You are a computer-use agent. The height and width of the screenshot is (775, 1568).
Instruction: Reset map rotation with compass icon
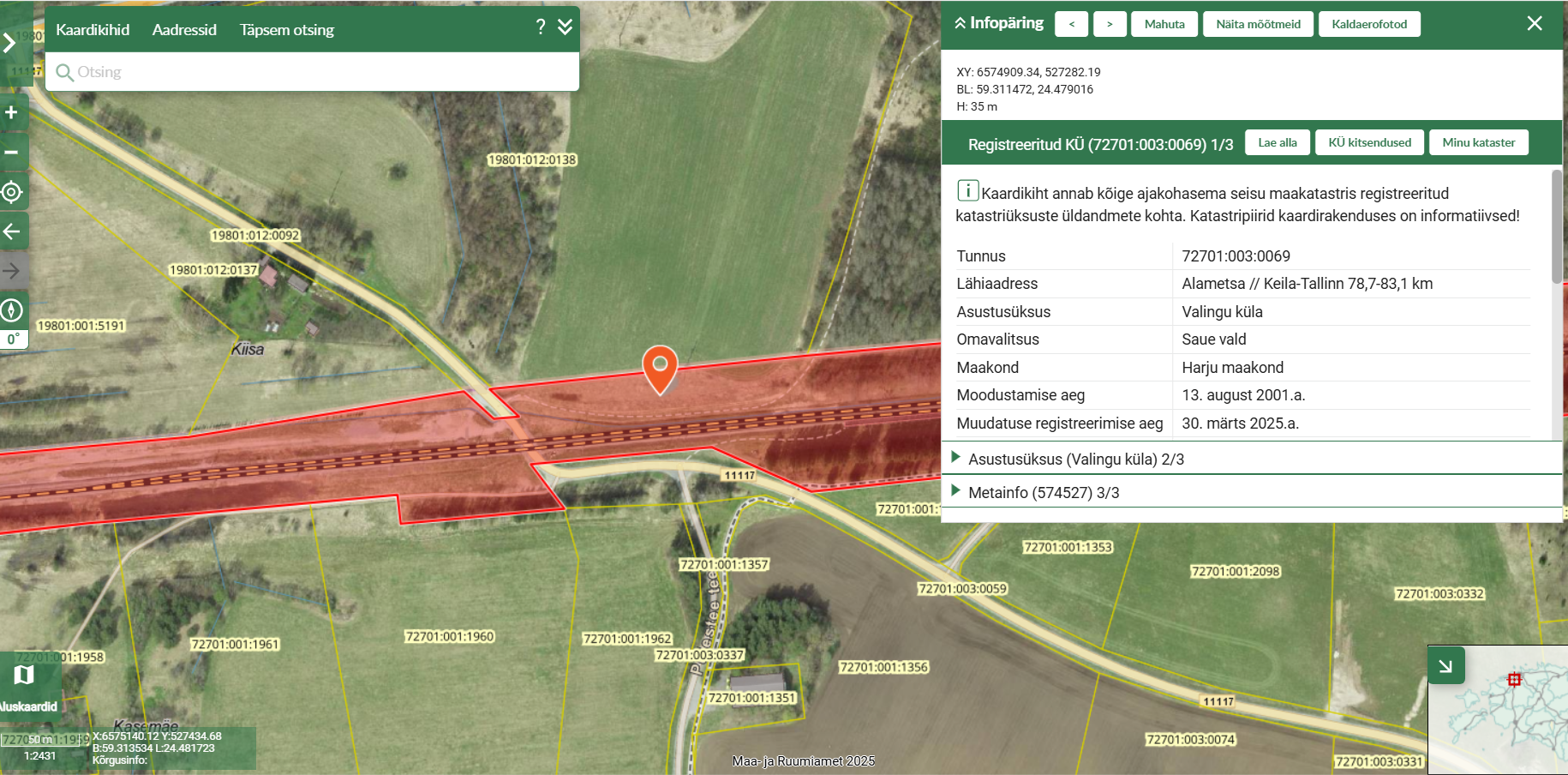point(12,310)
